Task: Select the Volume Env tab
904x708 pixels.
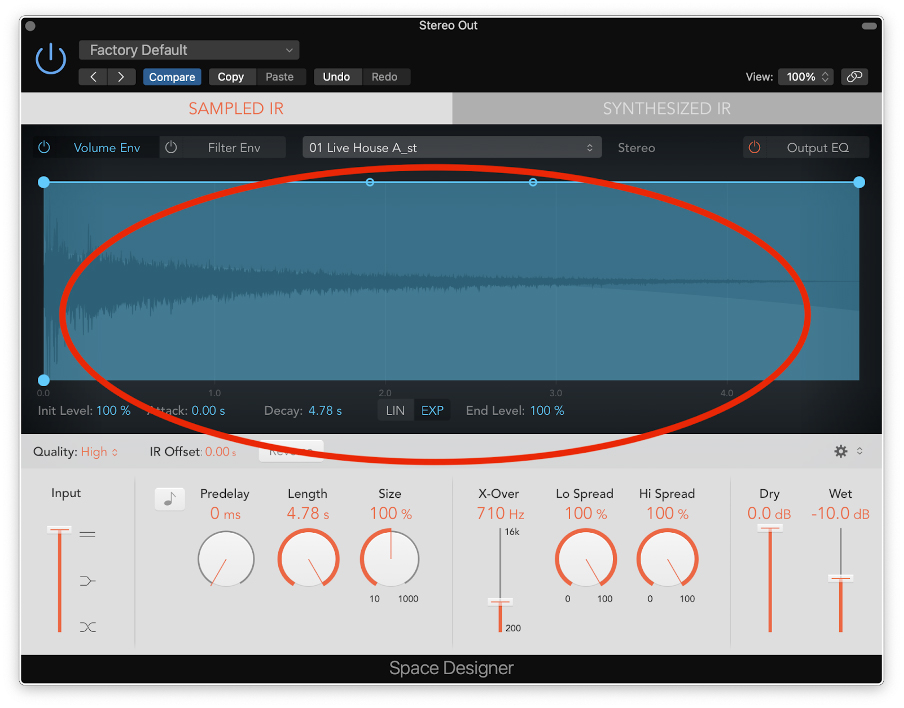Action: pos(107,148)
